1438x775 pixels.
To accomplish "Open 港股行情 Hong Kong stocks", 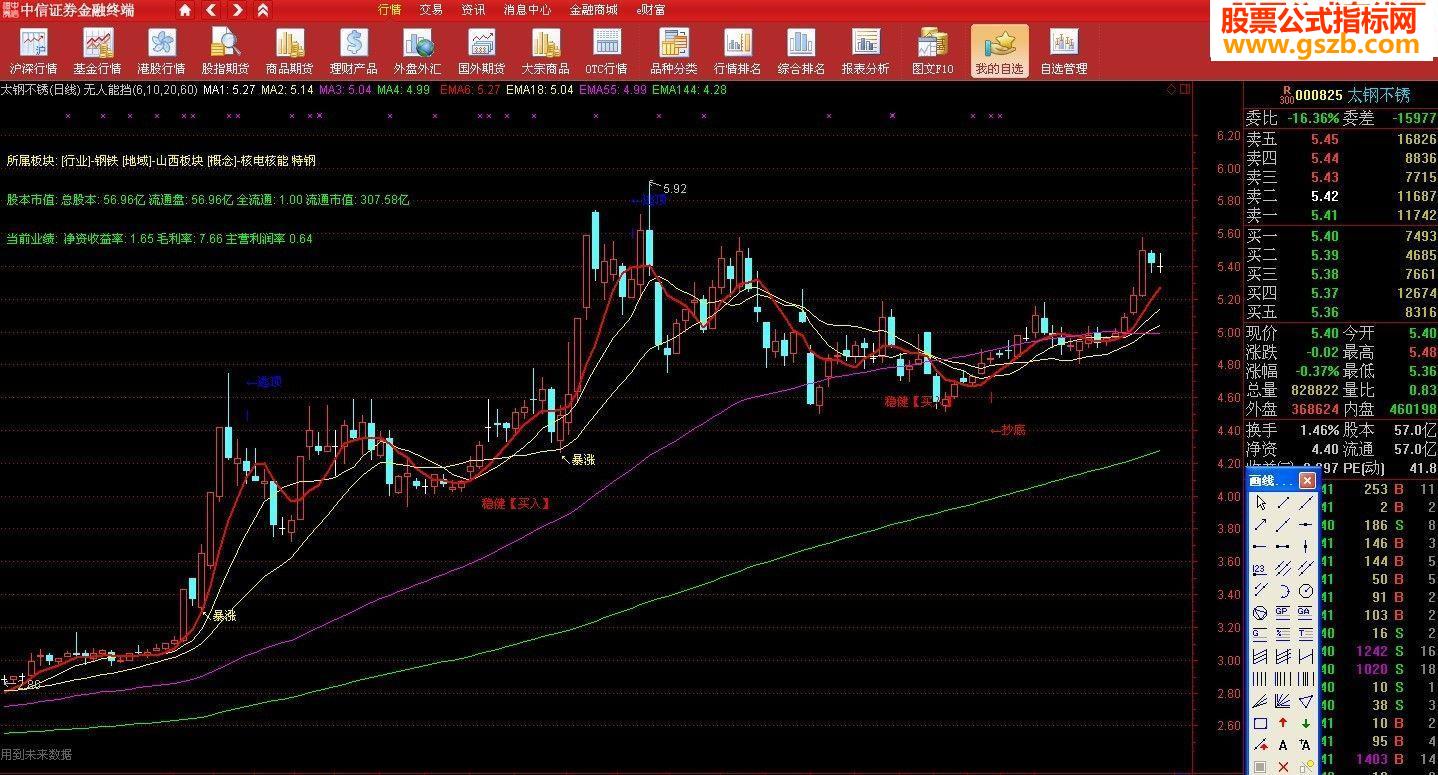I will 161,52.
